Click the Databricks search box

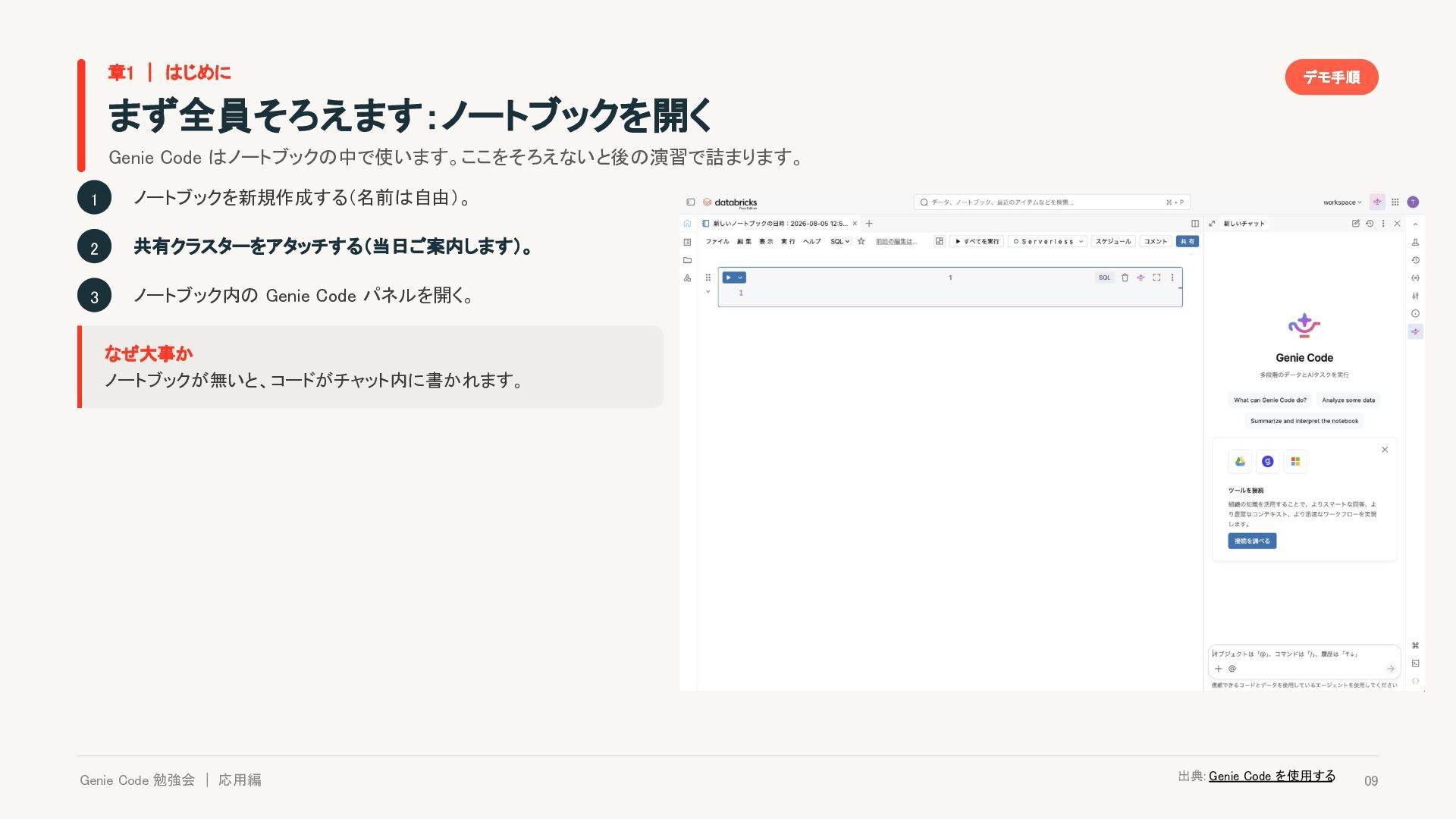point(1052,202)
